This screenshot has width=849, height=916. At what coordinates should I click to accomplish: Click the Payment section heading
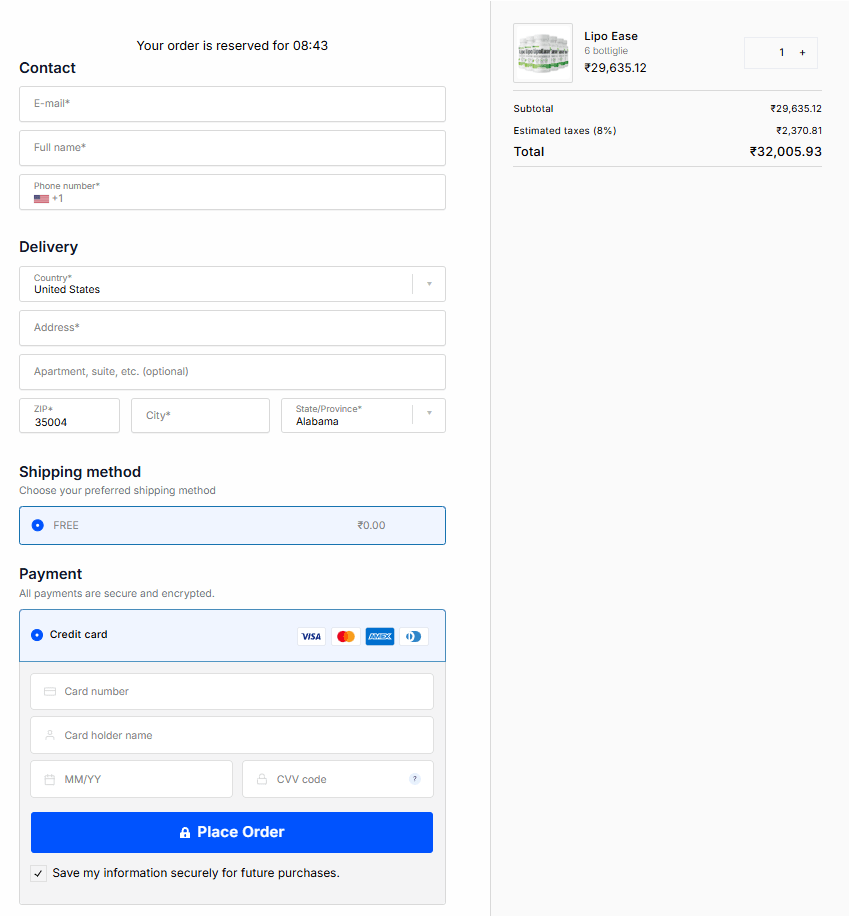(x=50, y=574)
